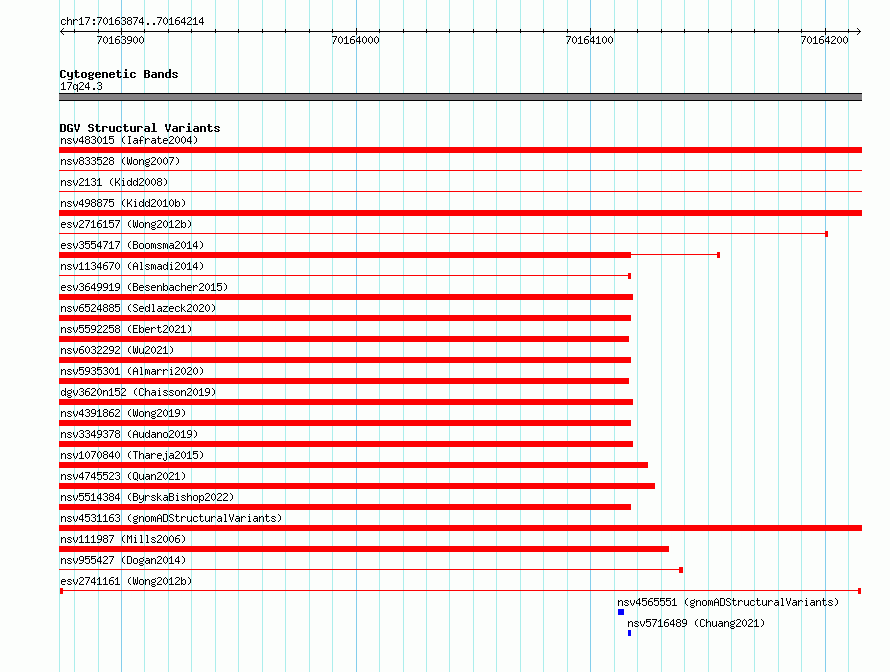Click the red bar below nsv483015 label
Viewport: 890px width, 672px height.
(x=460, y=150)
